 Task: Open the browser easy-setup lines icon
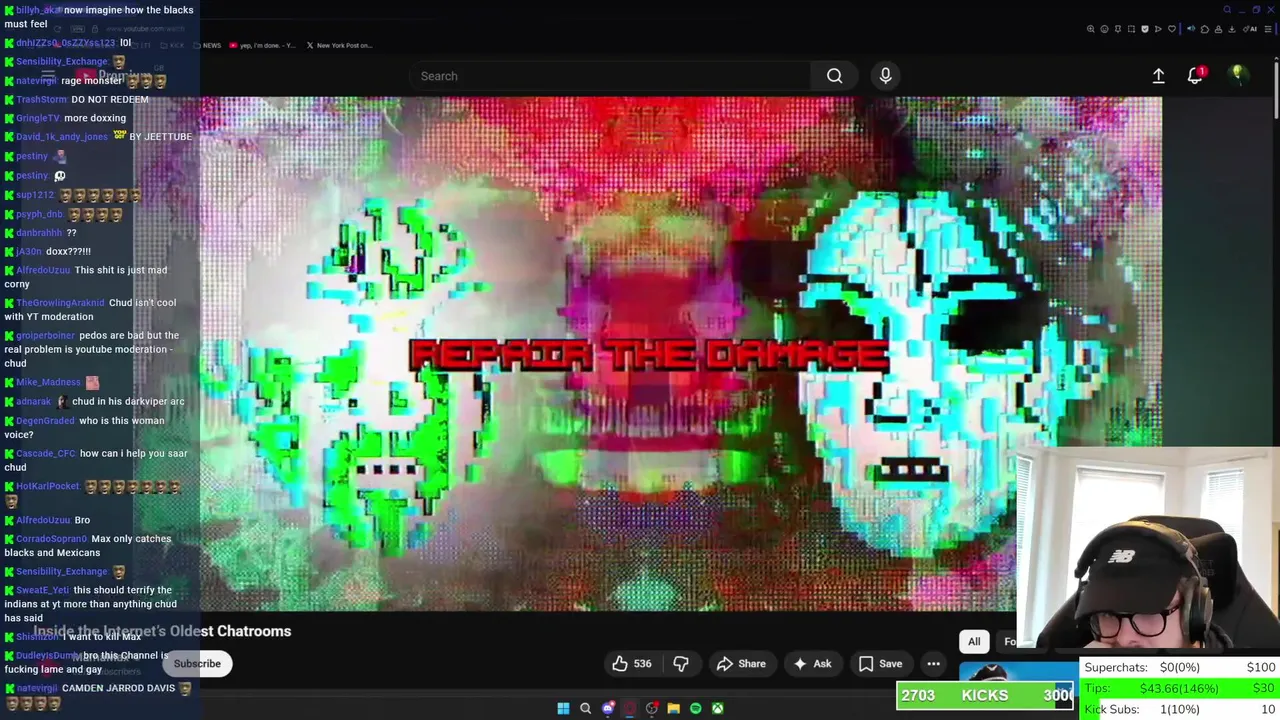coord(1268,29)
